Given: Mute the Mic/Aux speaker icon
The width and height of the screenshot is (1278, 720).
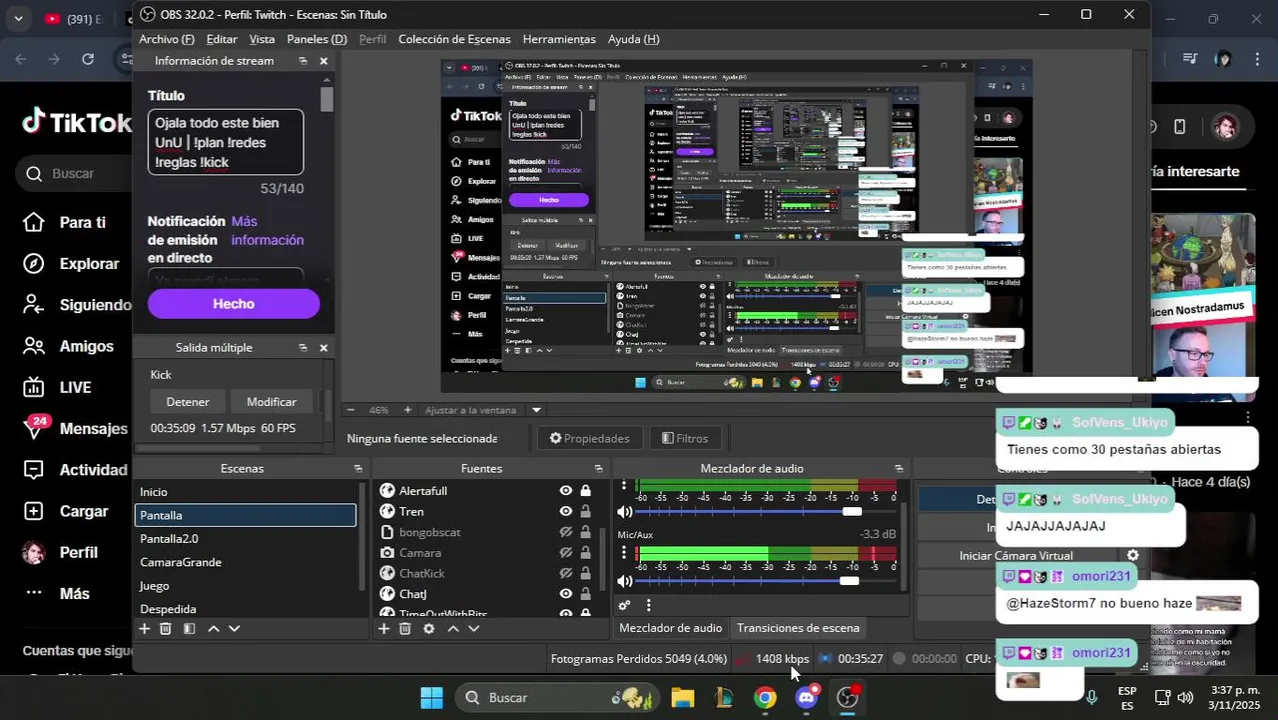Looking at the screenshot, I should pos(625,581).
